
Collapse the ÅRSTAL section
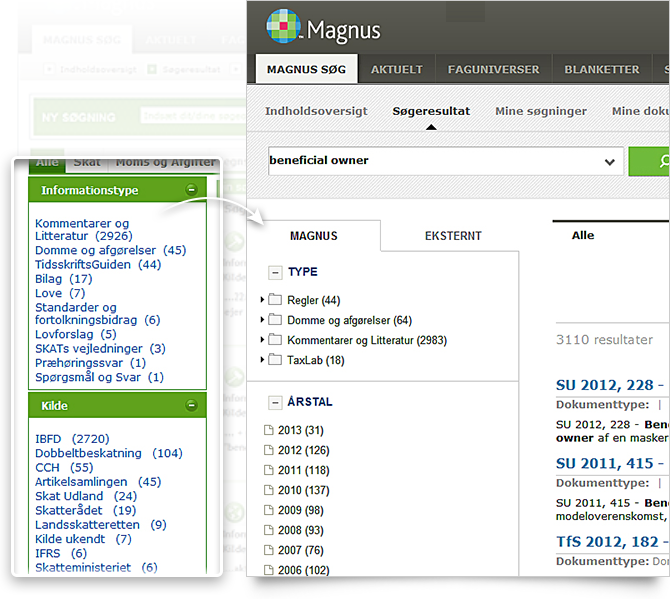click(x=275, y=402)
